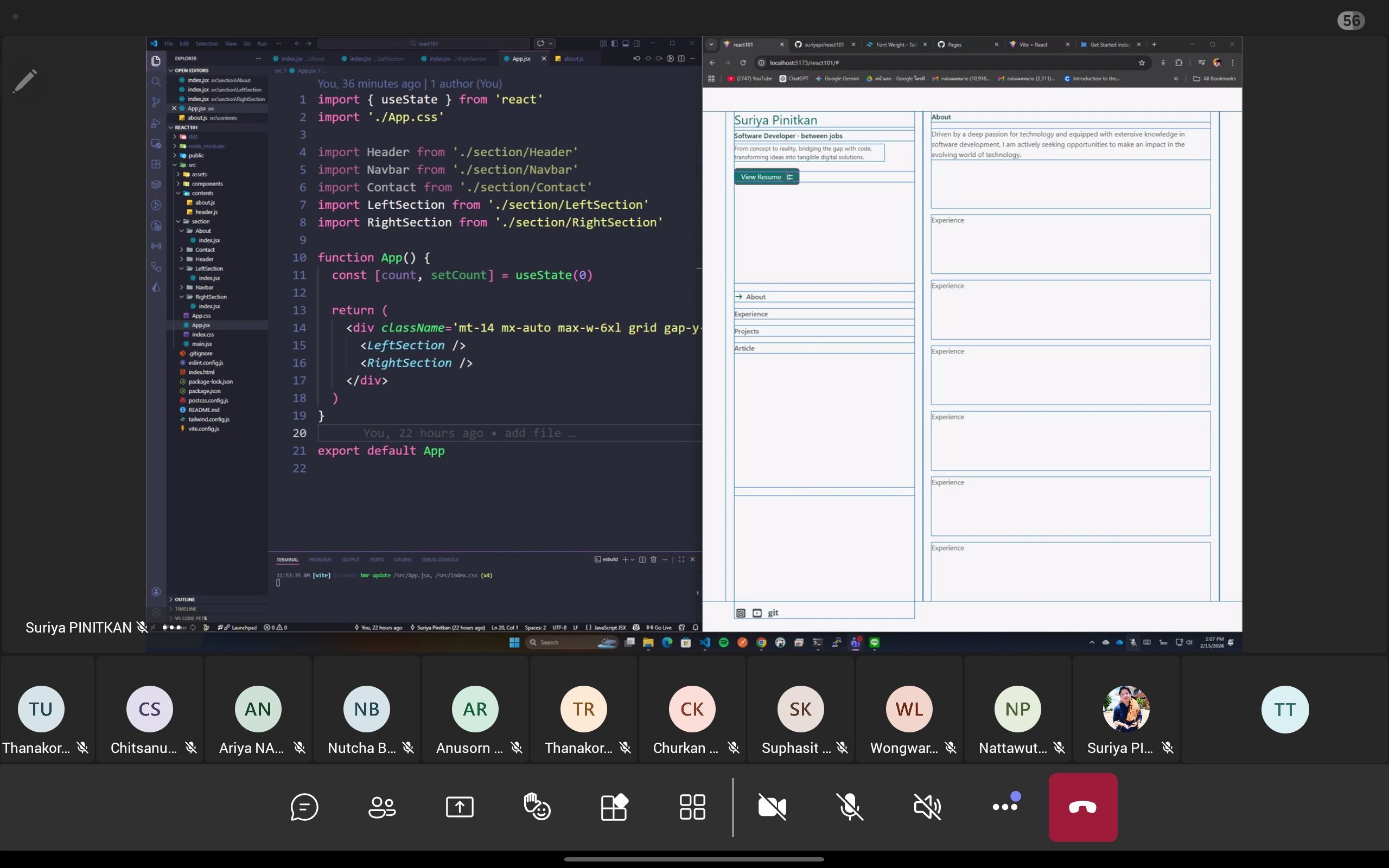Hang up with the red button
This screenshot has height=868, width=1389.
(x=1082, y=807)
